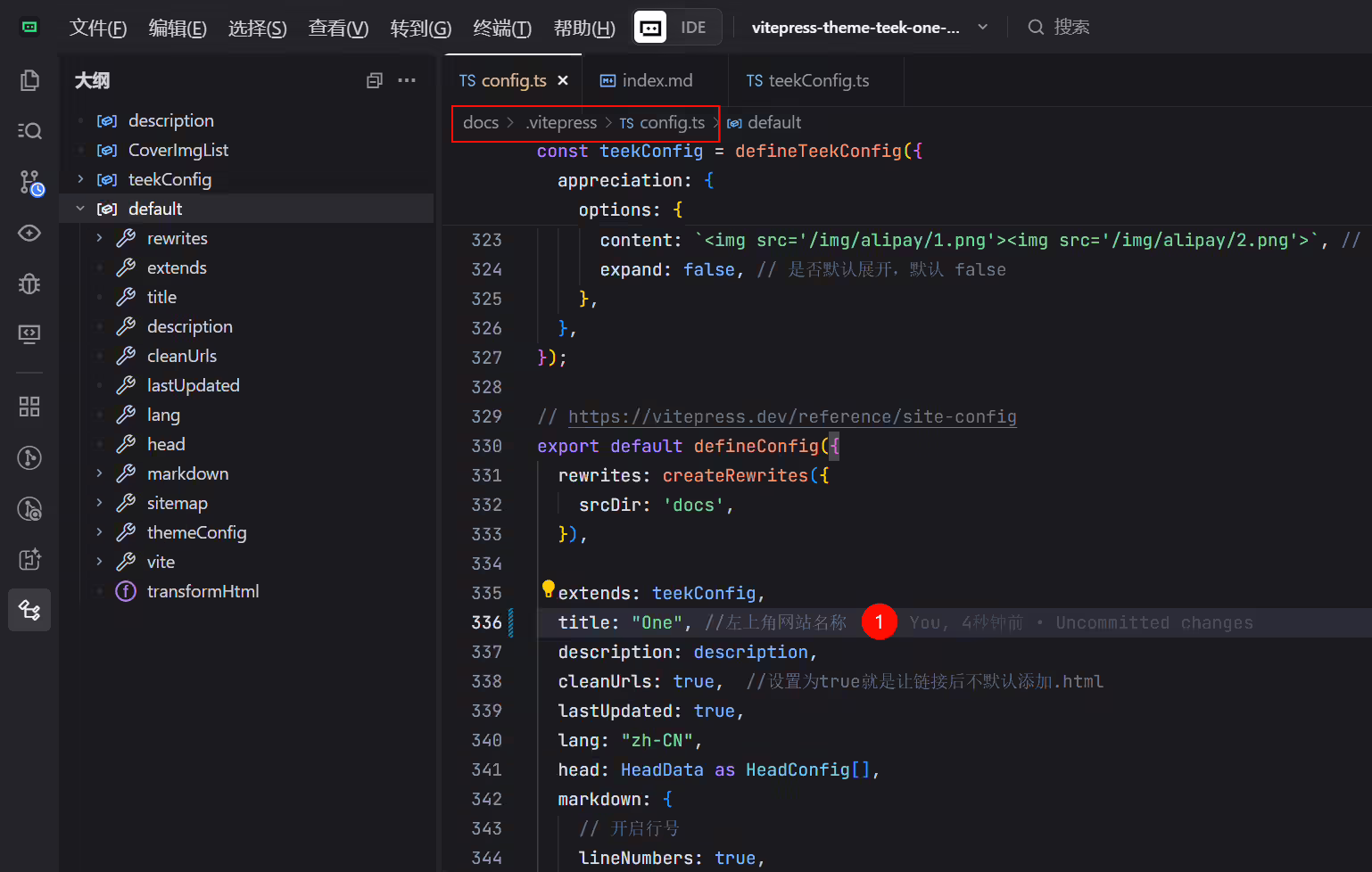The image size is (1372, 872).
Task: Click the 搜索 search field
Action: click(1059, 28)
